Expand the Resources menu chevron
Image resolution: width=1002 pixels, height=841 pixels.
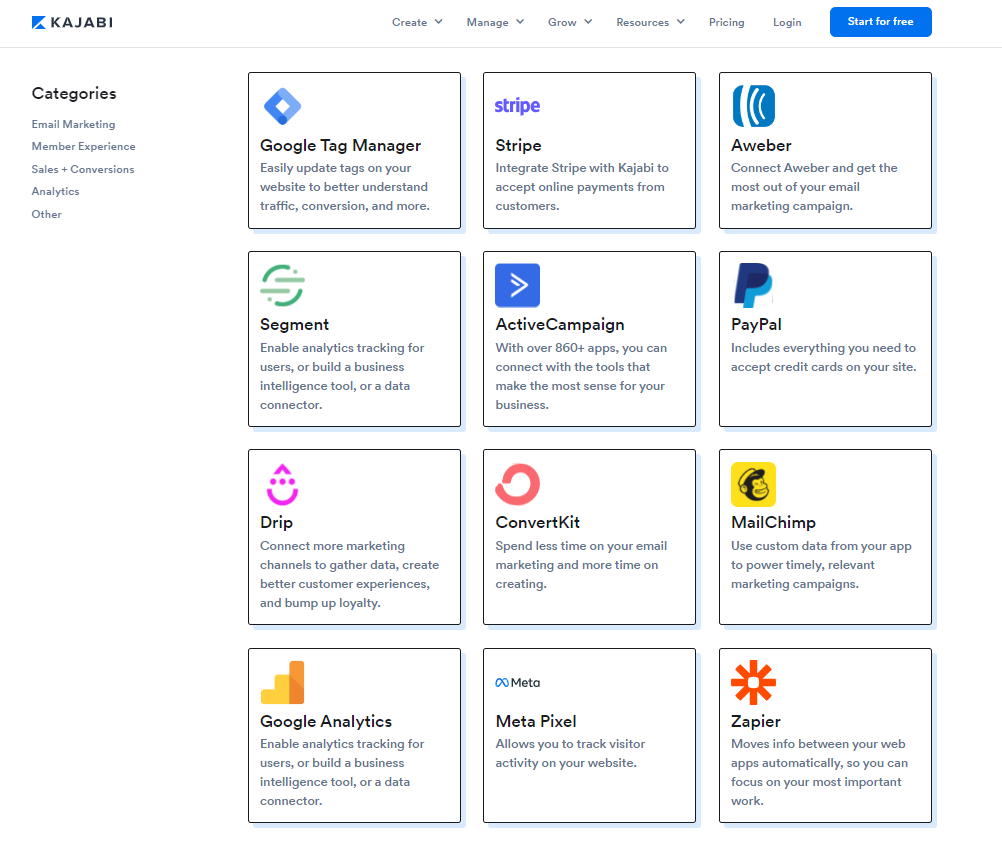[681, 22]
